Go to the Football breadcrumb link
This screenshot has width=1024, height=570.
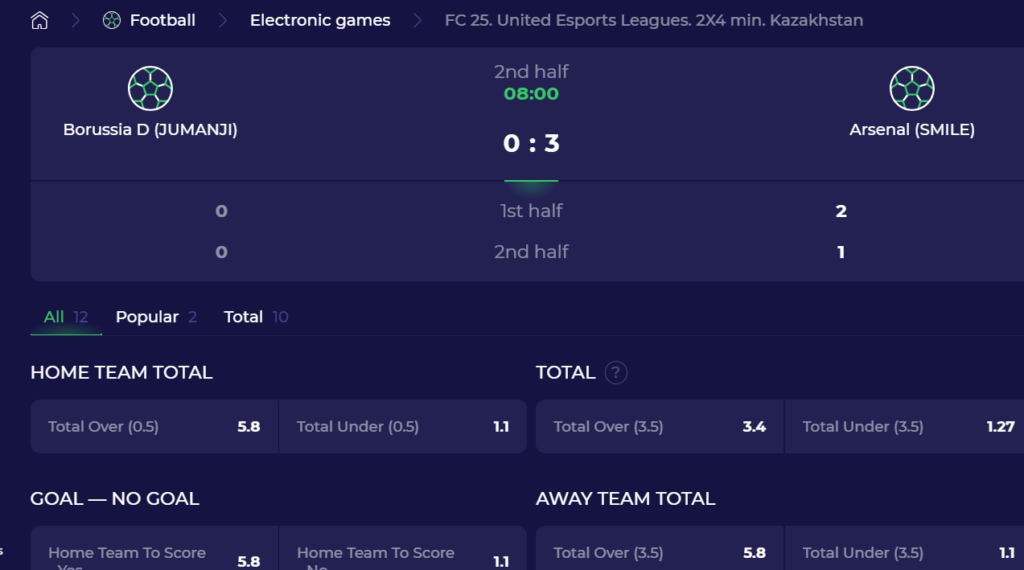163,20
